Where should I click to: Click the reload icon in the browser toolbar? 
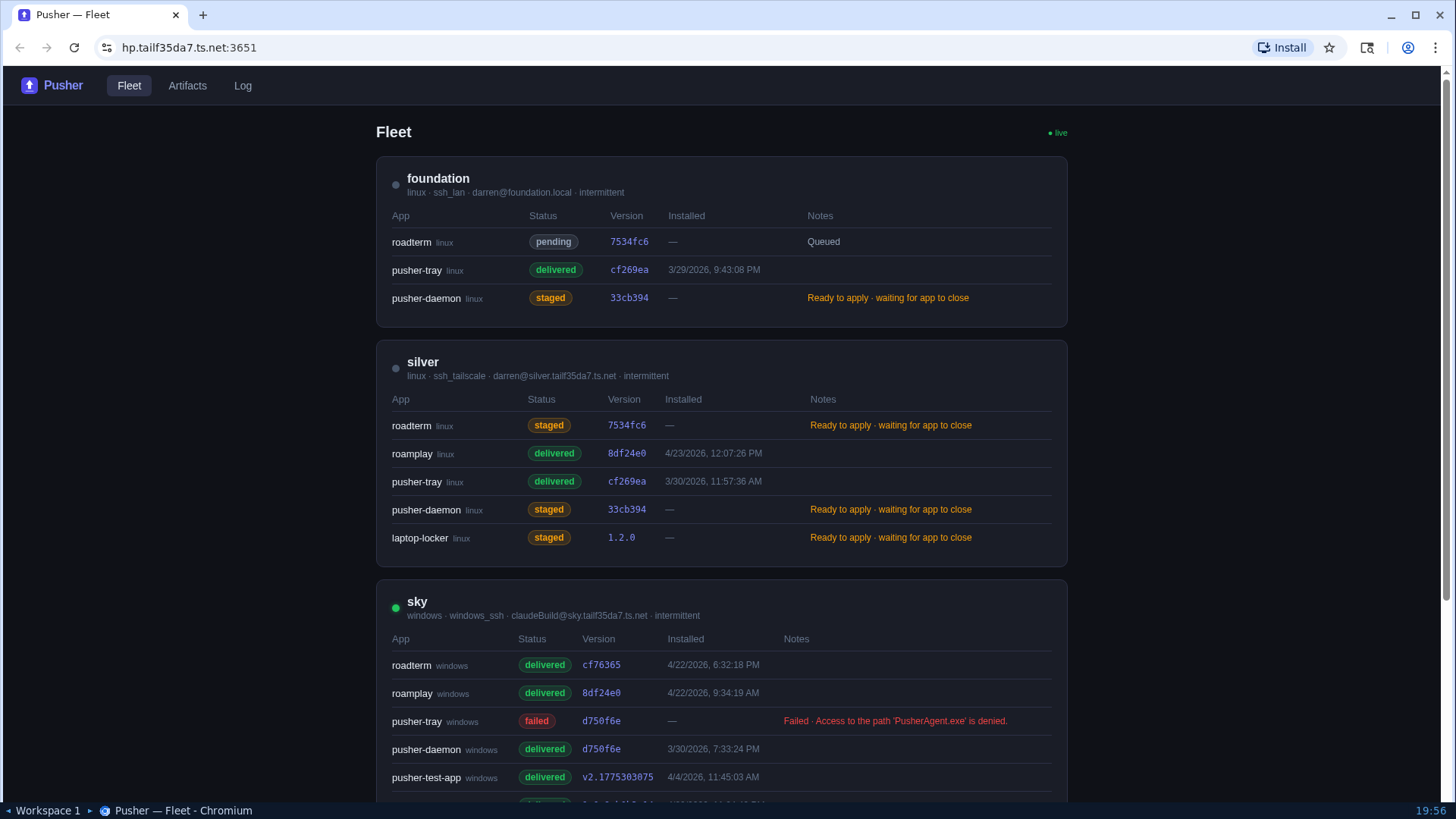[74, 47]
